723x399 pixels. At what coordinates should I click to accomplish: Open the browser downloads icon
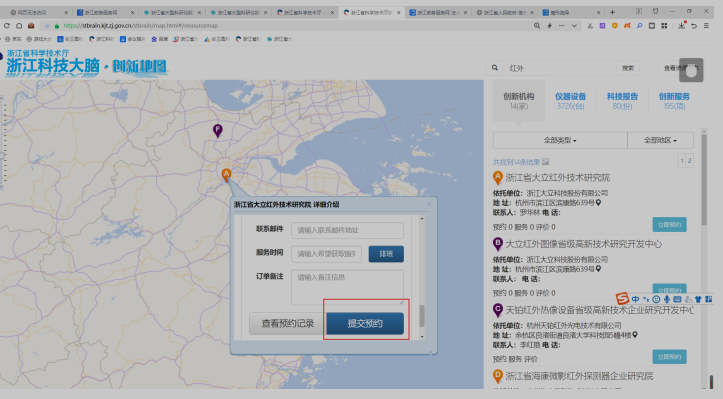pos(682,26)
